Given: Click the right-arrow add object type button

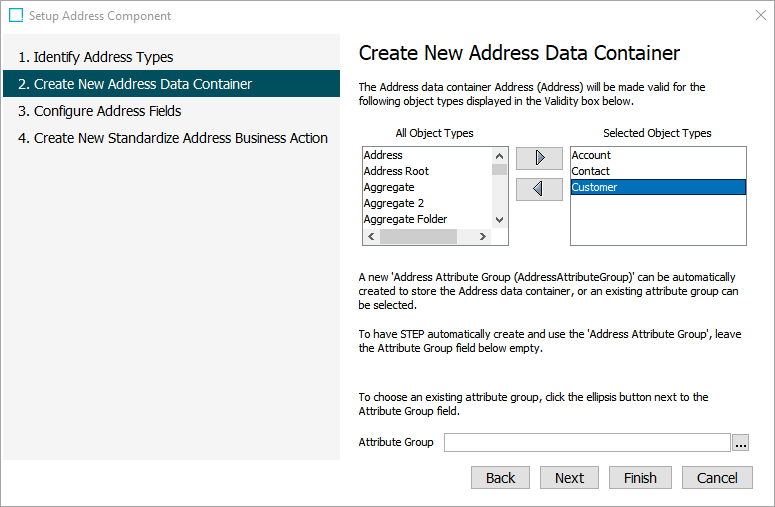Looking at the screenshot, I should click(x=540, y=159).
